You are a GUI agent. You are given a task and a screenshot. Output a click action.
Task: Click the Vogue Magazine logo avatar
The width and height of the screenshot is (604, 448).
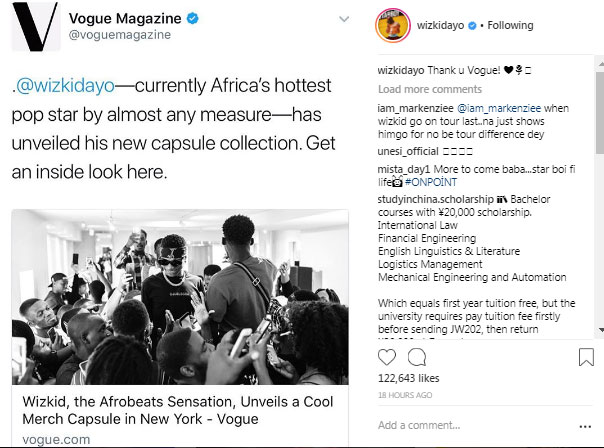[x=35, y=27]
